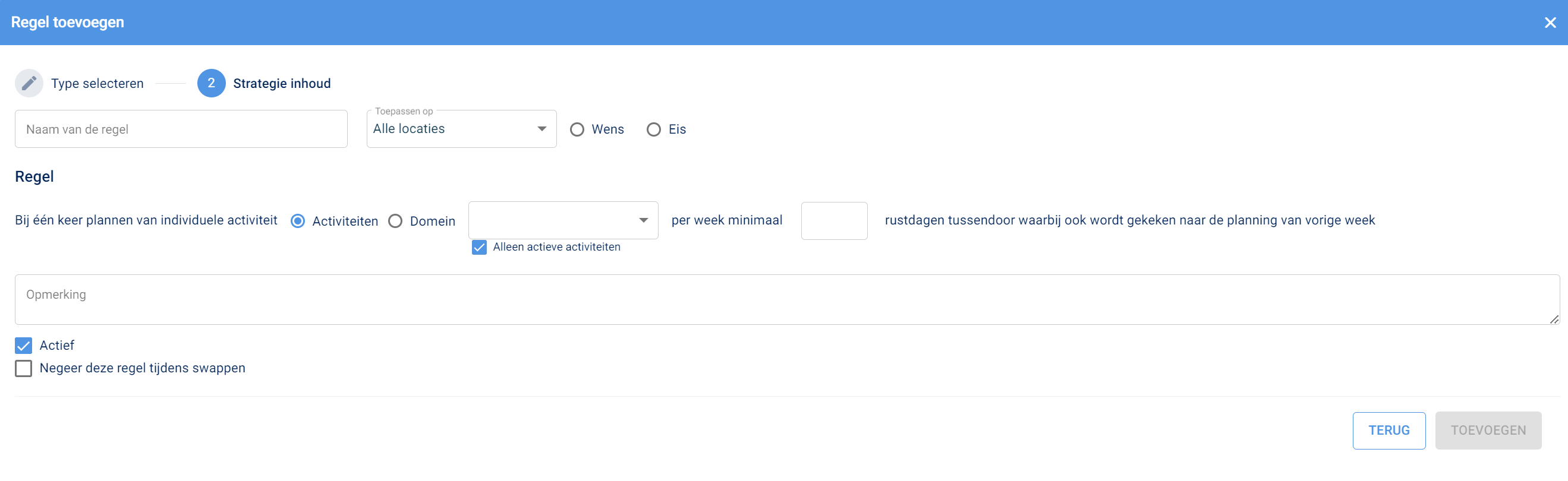Viewport: 1568px width, 481px height.
Task: Untick Alleen actieve activiteiten checkbox
Action: point(479,248)
